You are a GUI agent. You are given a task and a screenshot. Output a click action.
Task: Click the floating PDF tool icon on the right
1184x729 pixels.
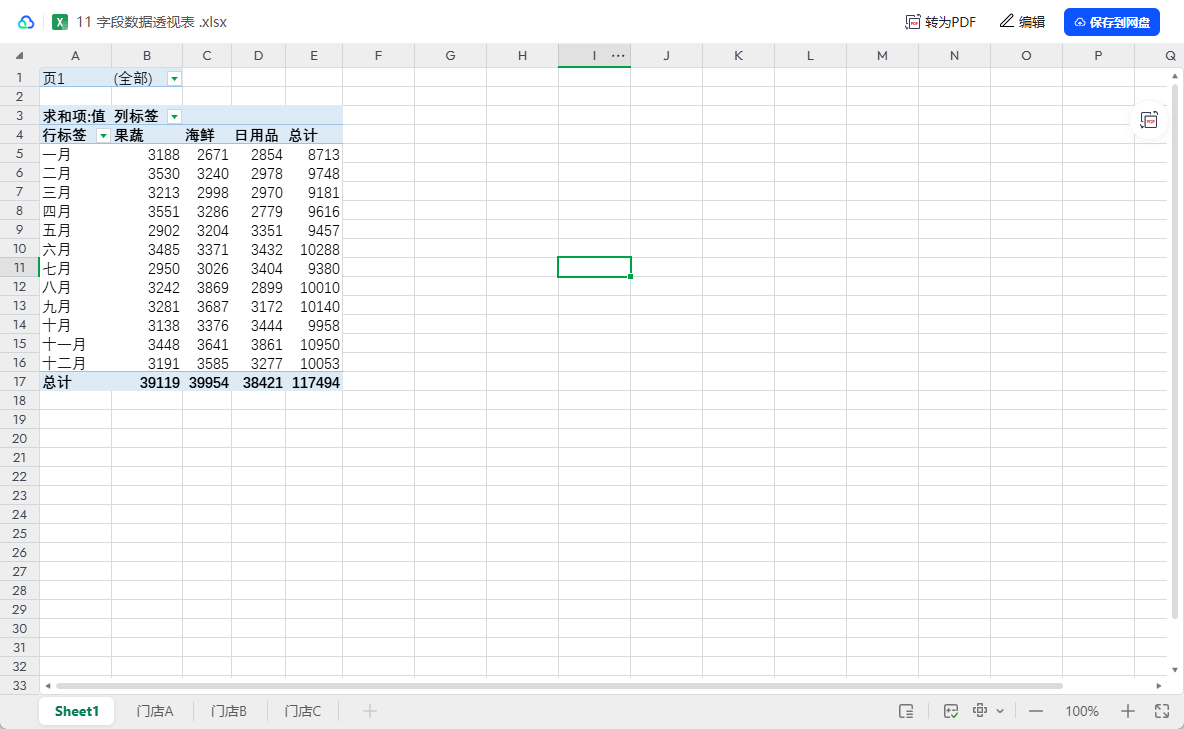coord(1149,120)
